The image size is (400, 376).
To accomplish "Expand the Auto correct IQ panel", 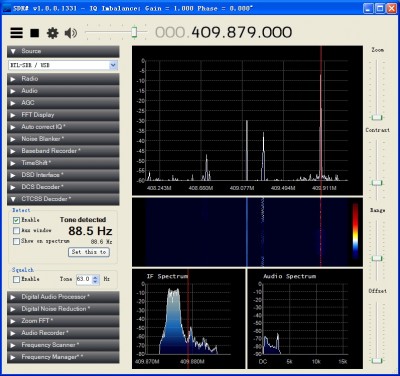I will tap(63, 127).
